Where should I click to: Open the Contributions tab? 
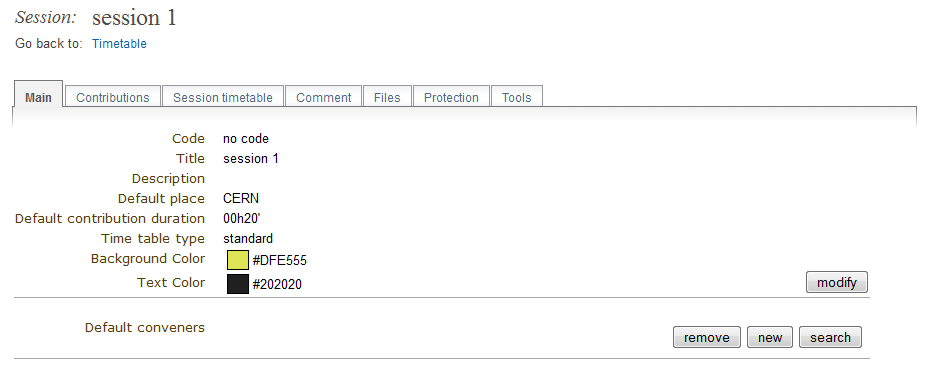(113, 97)
